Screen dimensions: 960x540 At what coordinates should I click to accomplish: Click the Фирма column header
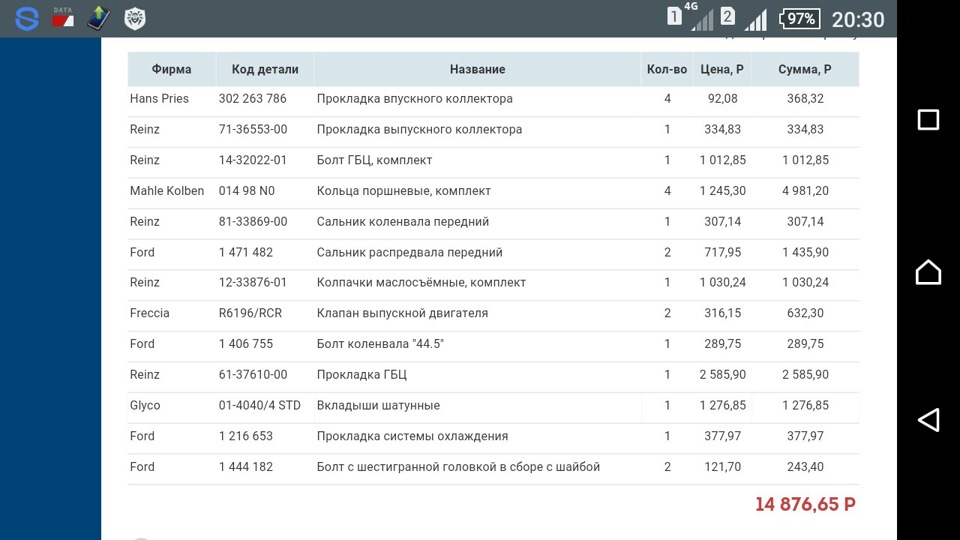(171, 69)
